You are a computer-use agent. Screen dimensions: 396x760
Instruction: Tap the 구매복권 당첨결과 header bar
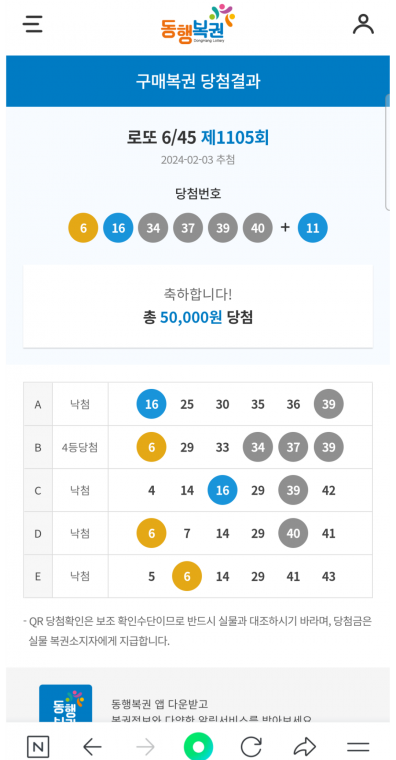[198, 81]
